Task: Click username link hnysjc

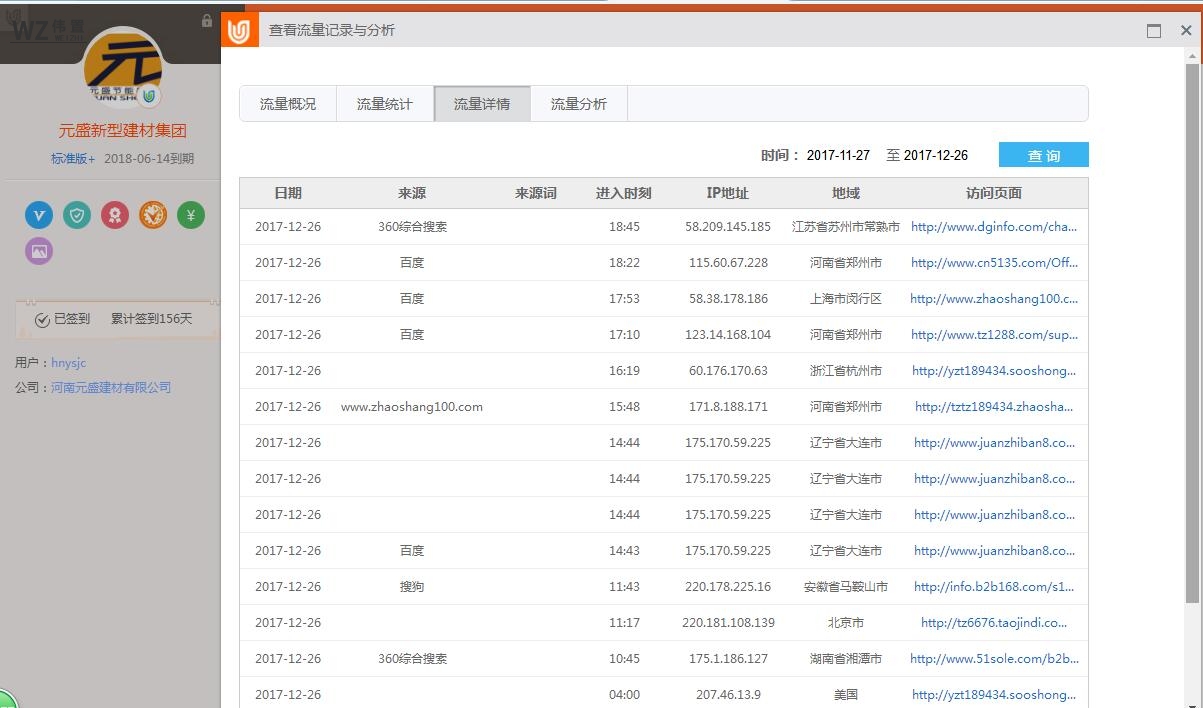Action: pos(69,363)
